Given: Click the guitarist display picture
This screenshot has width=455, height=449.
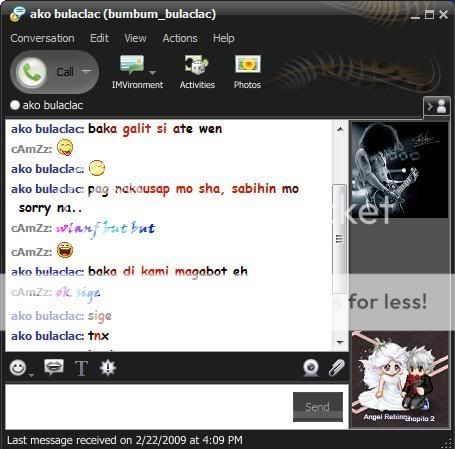Looking at the screenshot, I should 400,170.
